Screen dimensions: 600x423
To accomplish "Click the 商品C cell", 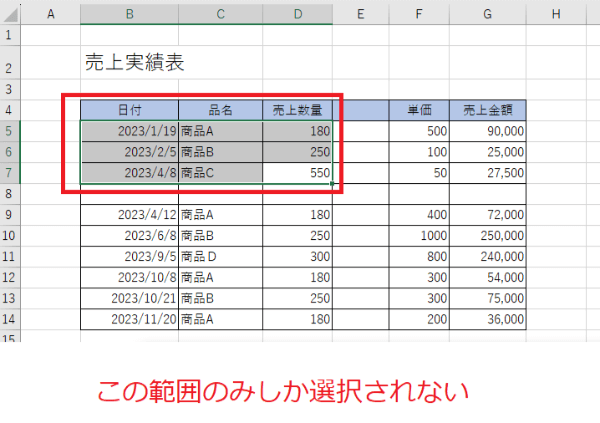I will click(220, 173).
